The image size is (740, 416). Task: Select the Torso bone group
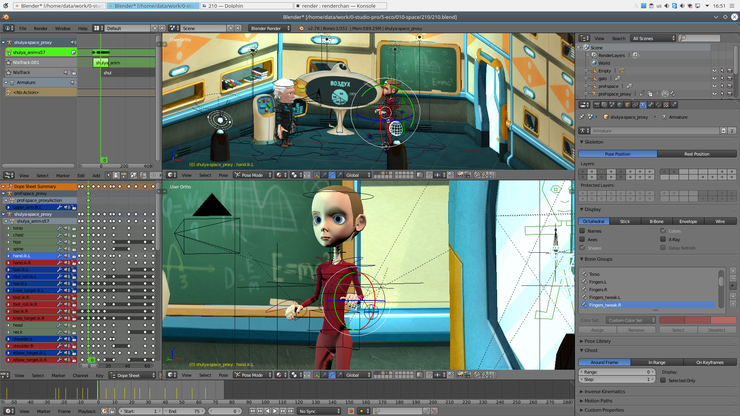point(649,274)
